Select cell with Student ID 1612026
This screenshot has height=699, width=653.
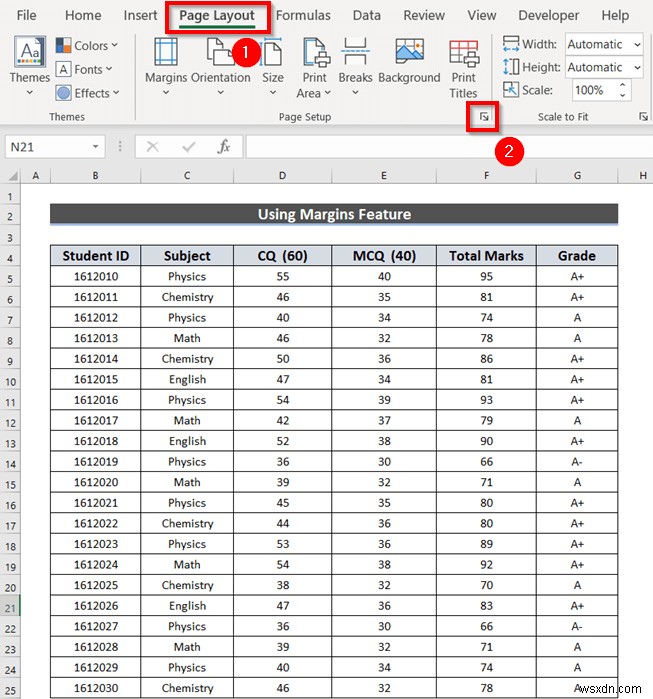(x=95, y=606)
